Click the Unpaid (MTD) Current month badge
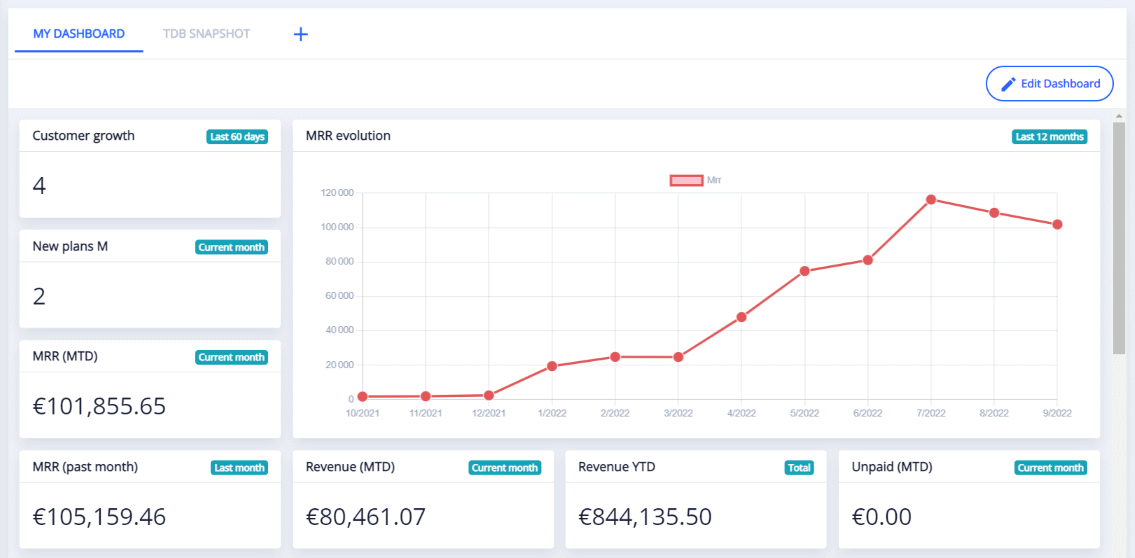This screenshot has width=1135, height=558. (1050, 468)
